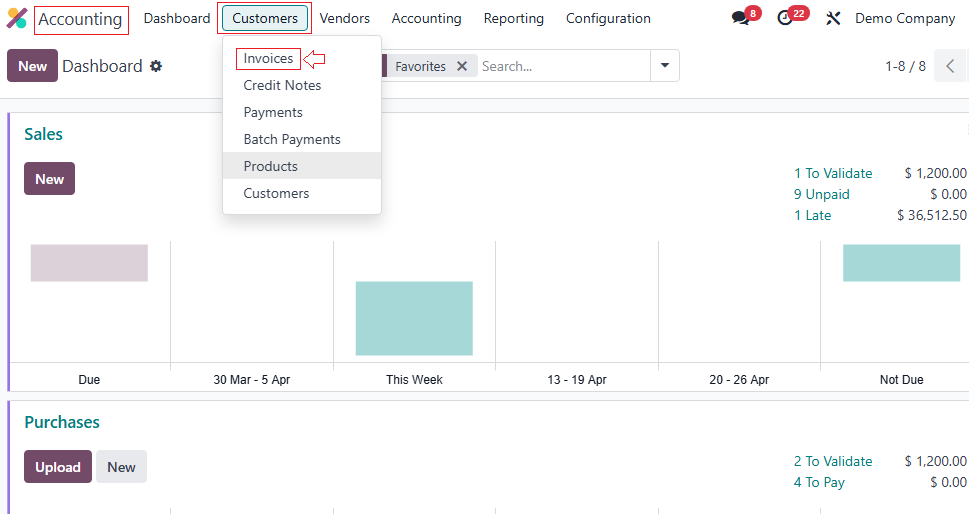Toggle the search options dropdown arrow
The width and height of the screenshot is (969, 514).
pos(664,66)
